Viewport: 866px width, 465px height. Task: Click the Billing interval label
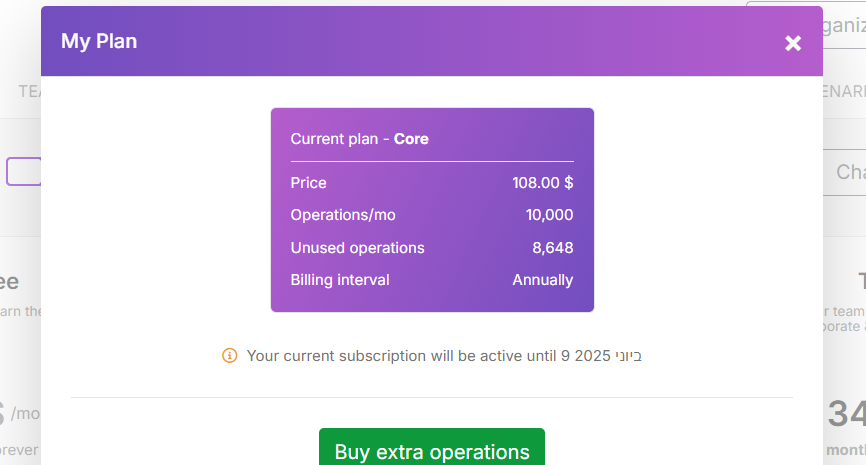click(340, 280)
